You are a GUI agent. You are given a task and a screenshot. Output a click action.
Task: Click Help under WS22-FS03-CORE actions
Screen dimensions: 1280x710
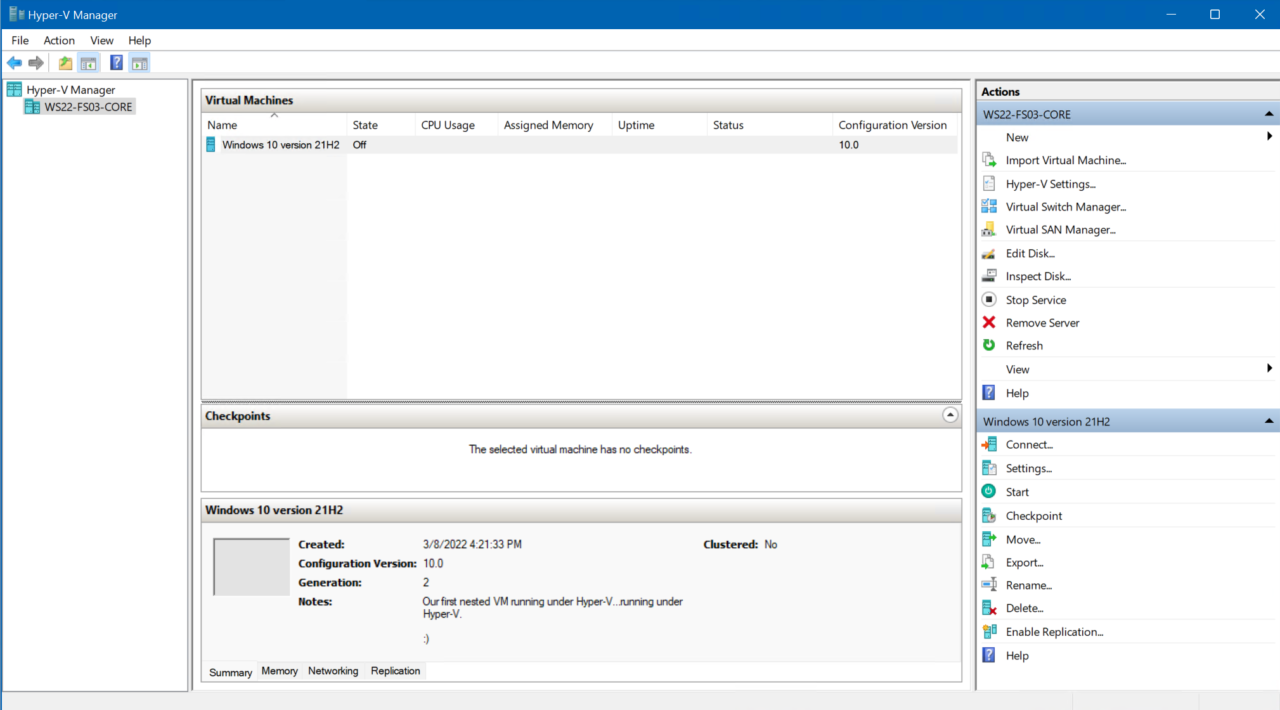(x=1017, y=394)
